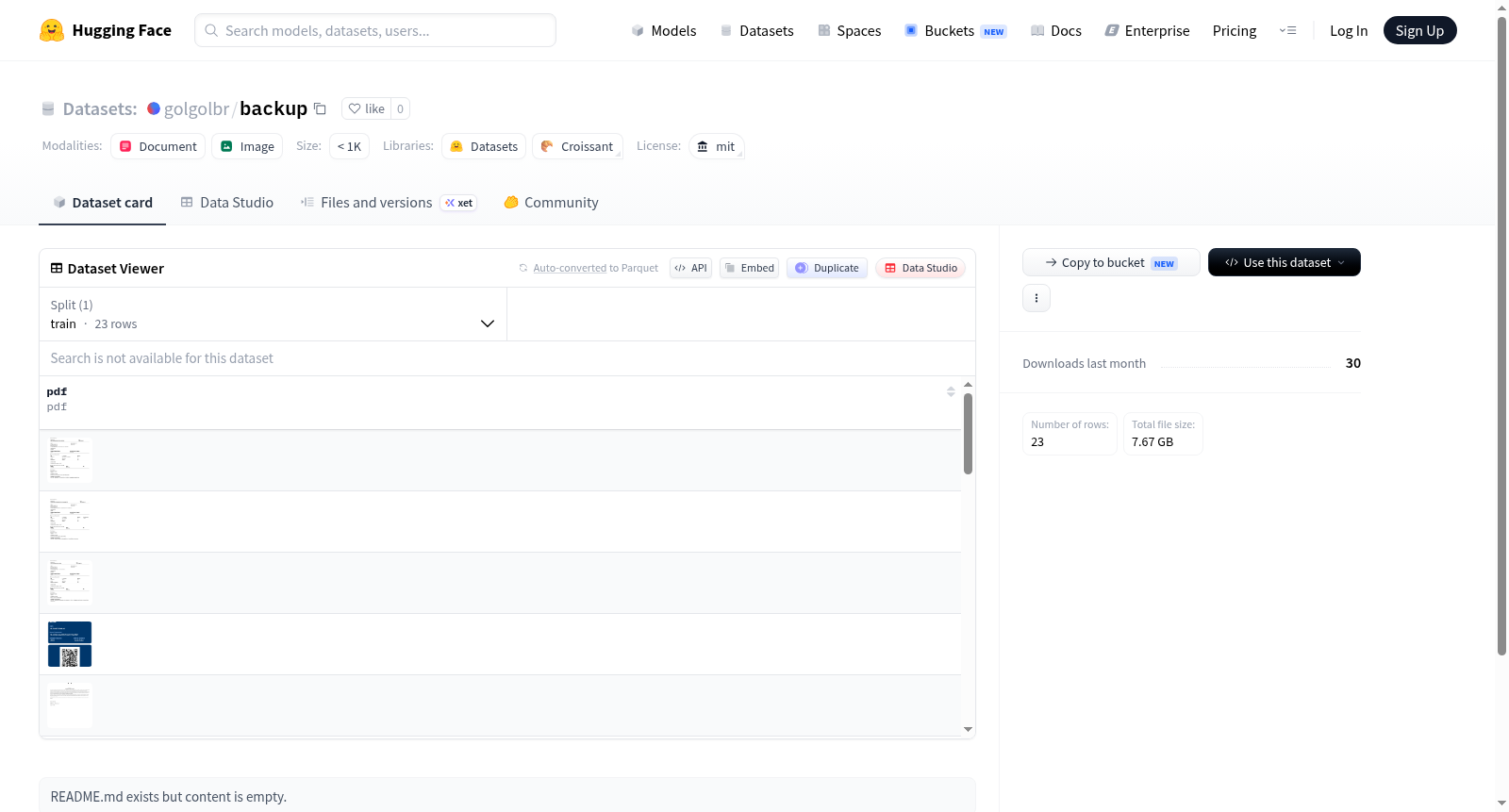Switch to the Data Studio tab
This screenshot has height=812, width=1509.
[x=227, y=202]
